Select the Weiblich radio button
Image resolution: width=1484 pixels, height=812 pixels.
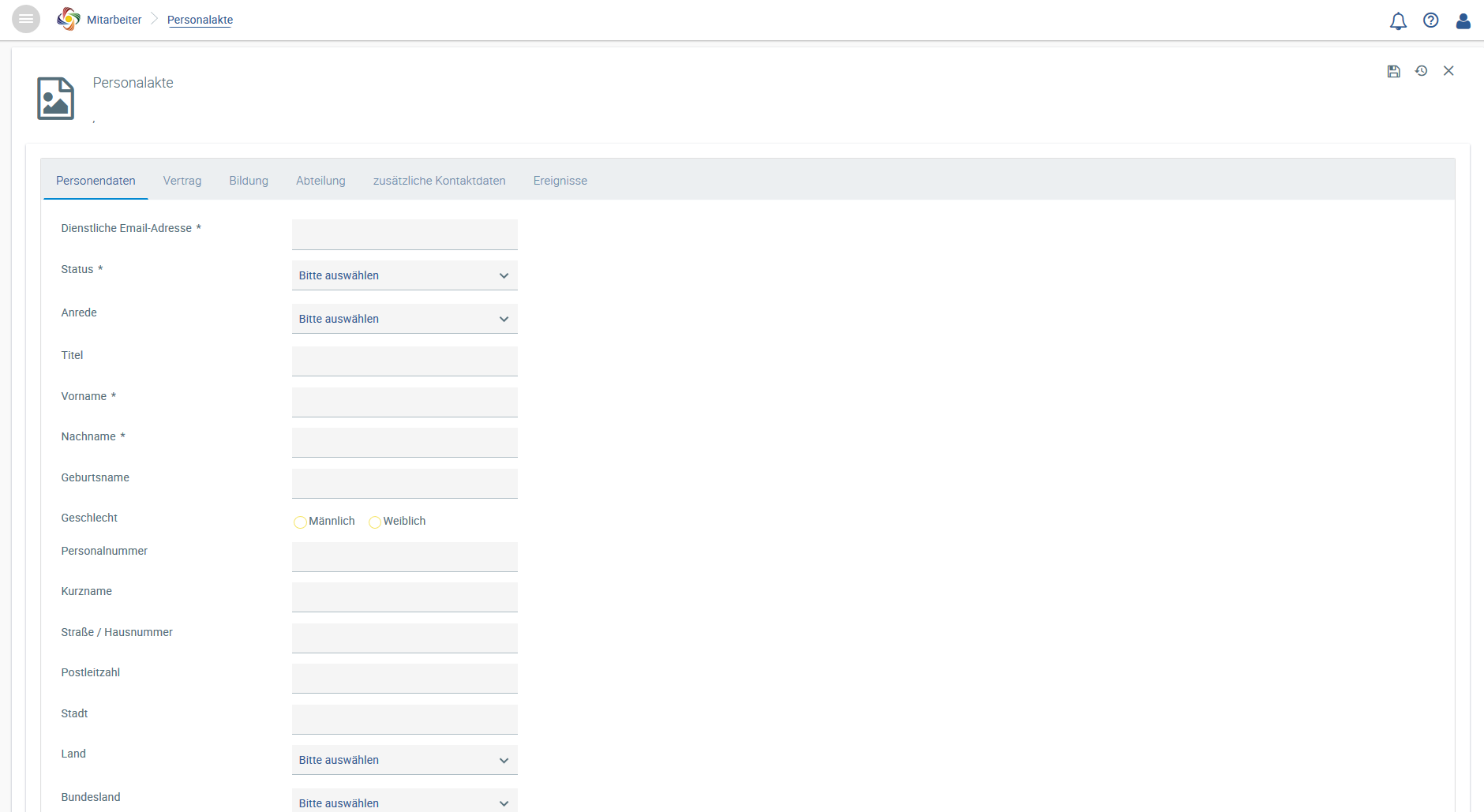point(375,522)
